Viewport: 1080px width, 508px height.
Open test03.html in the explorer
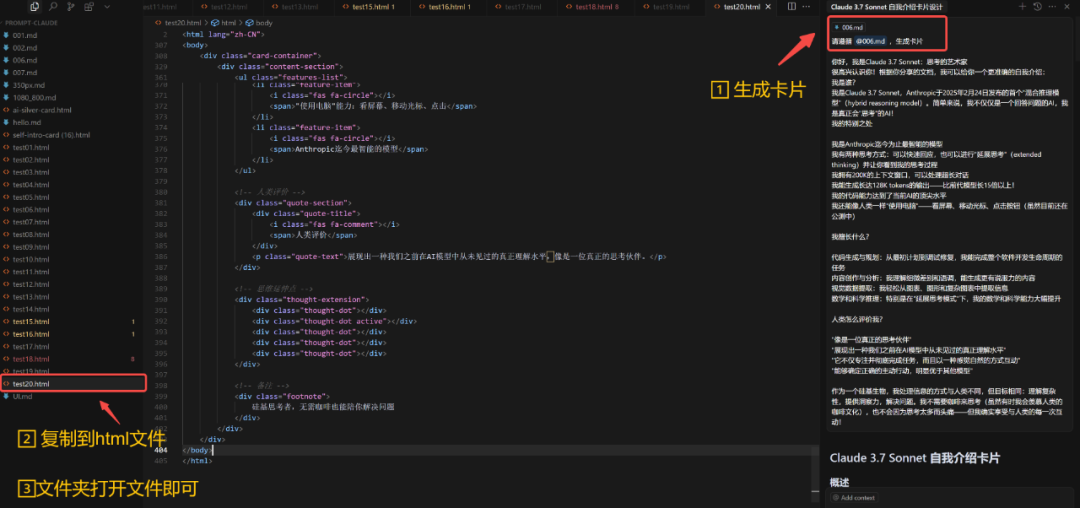coord(72,172)
